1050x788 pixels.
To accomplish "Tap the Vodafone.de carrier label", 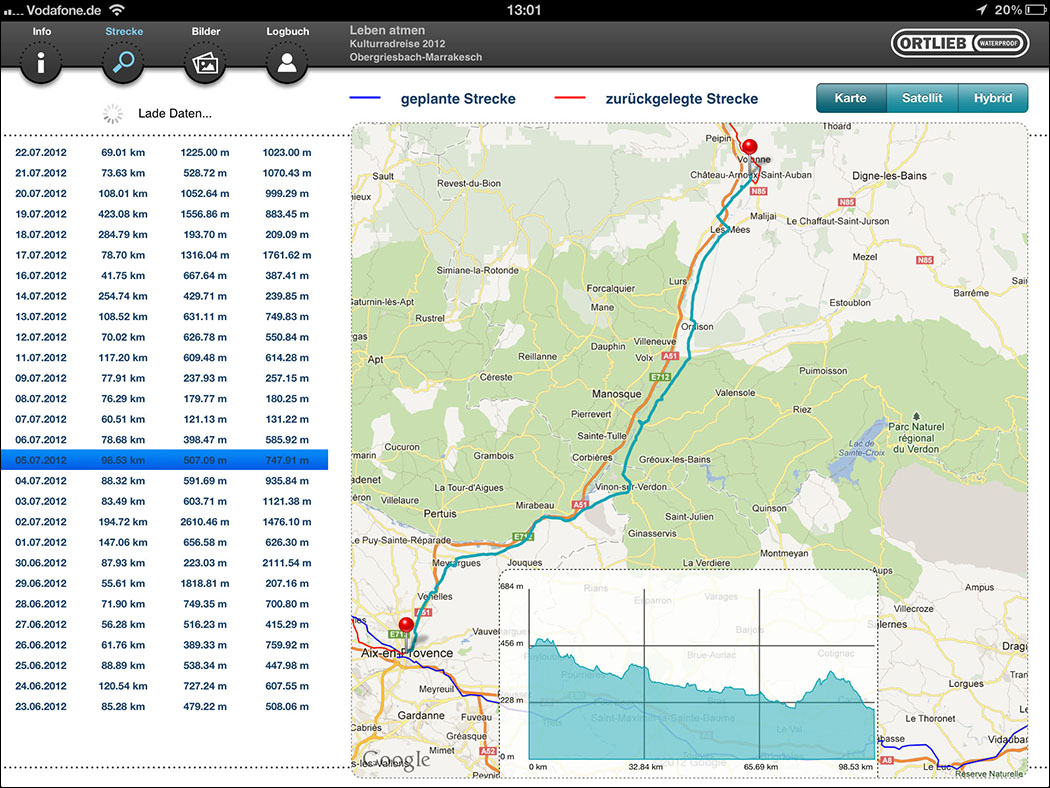I will tap(64, 10).
